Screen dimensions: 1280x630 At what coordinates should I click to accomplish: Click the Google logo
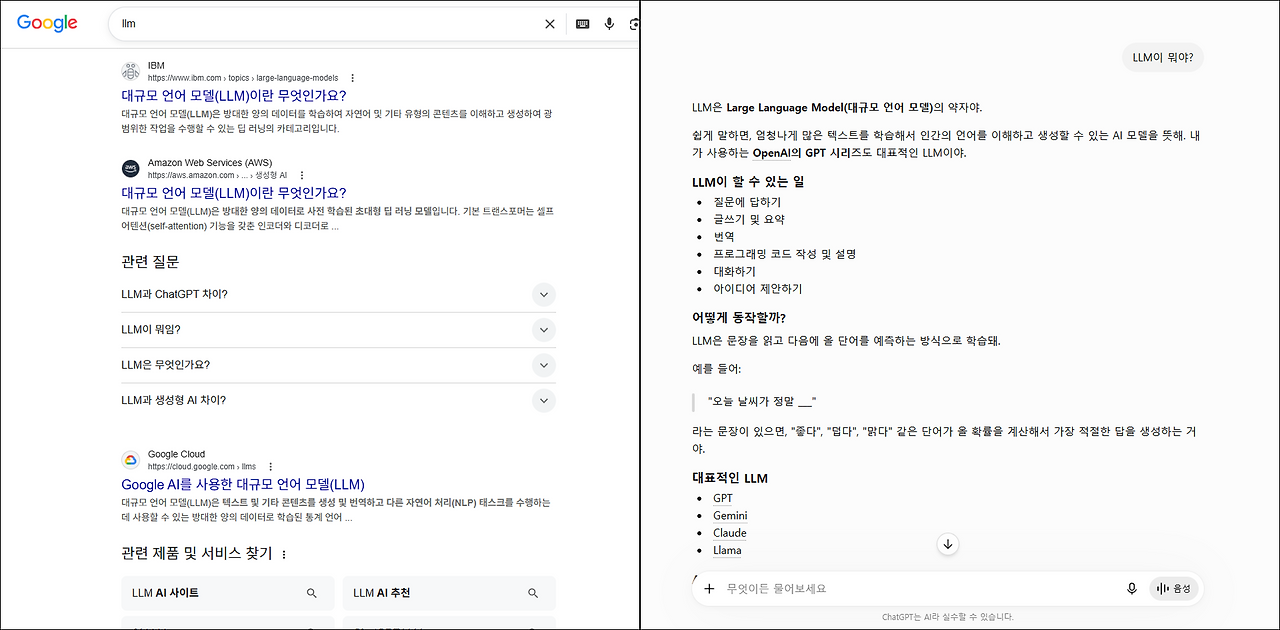tap(47, 23)
